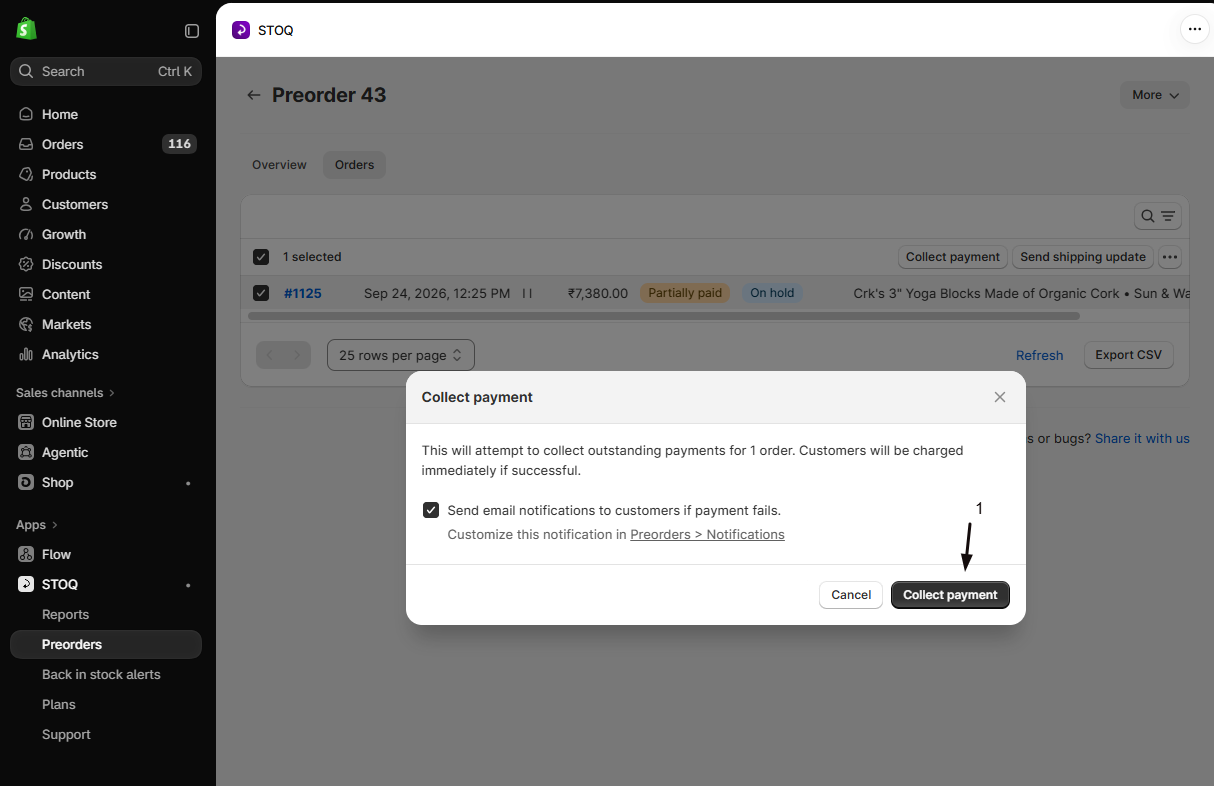Cancel the Collect payment dialog
1214x786 pixels.
(x=851, y=595)
